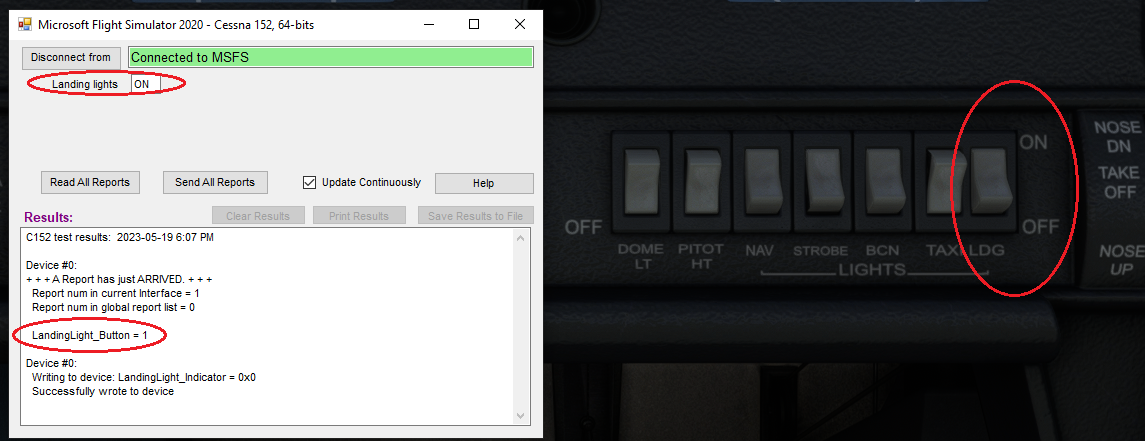Click Read All Reports button
The image size is (1145, 441).
coord(90,183)
